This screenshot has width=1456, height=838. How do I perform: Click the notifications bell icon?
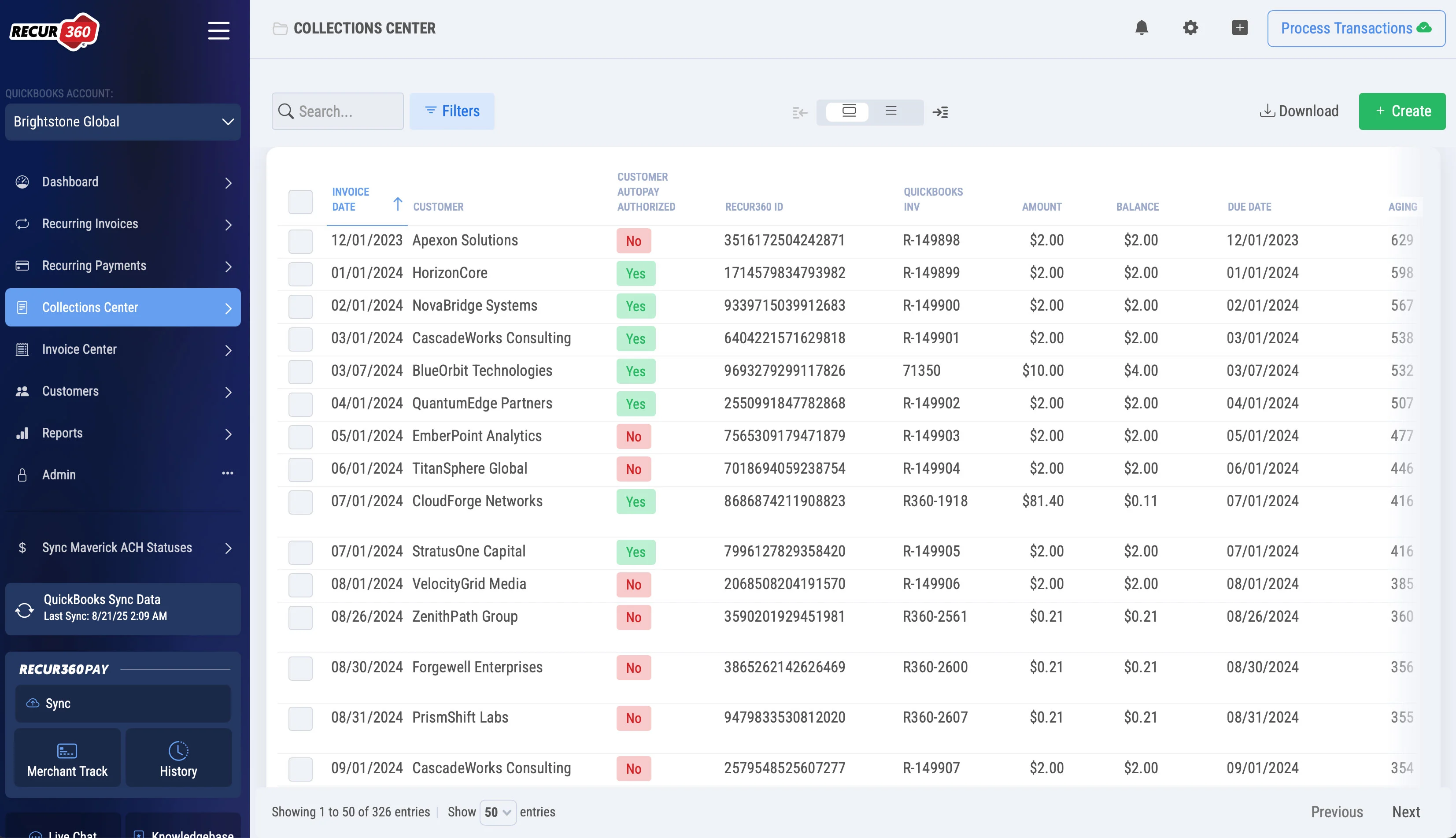point(1142,28)
